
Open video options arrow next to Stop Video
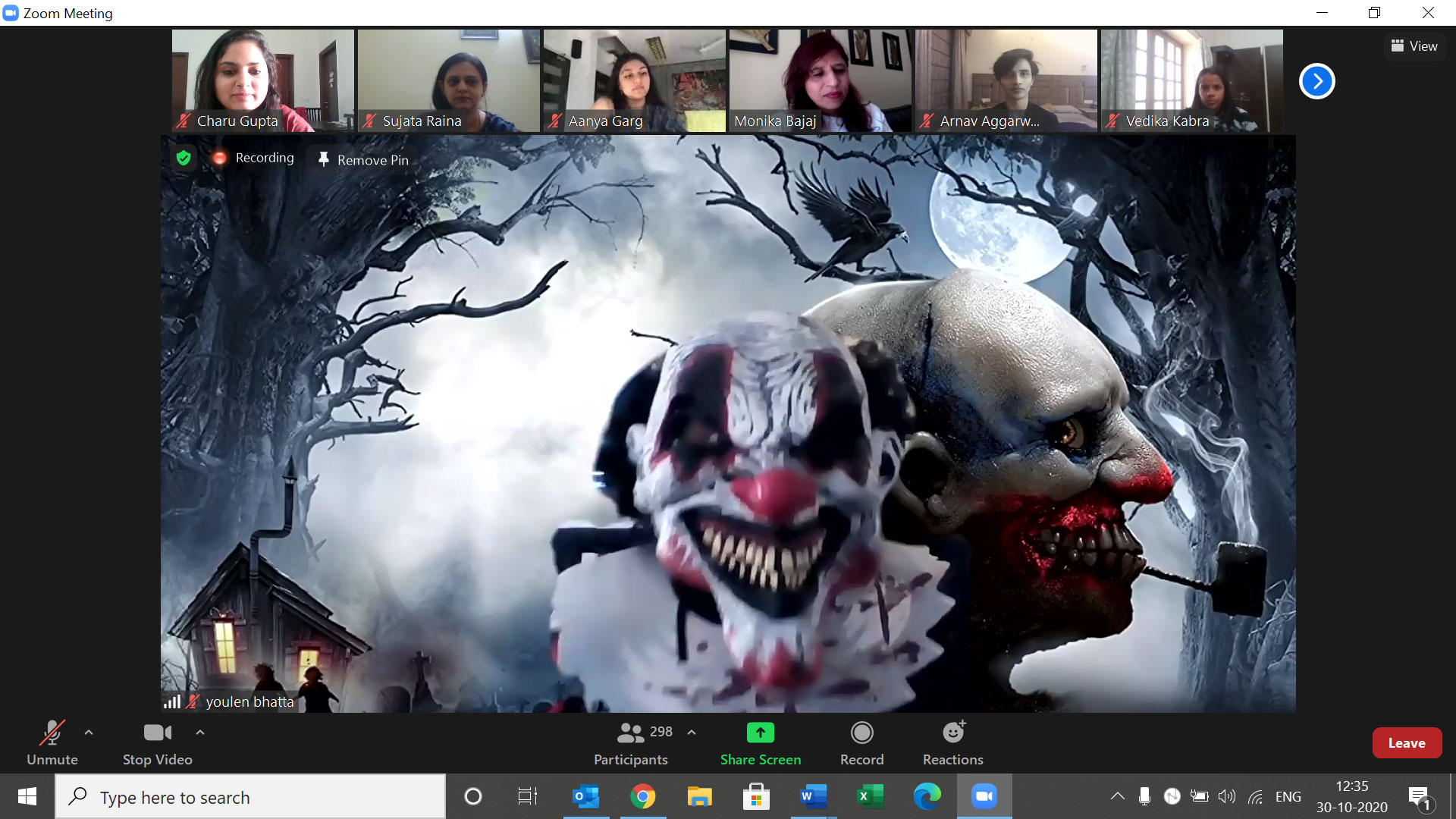(x=200, y=733)
